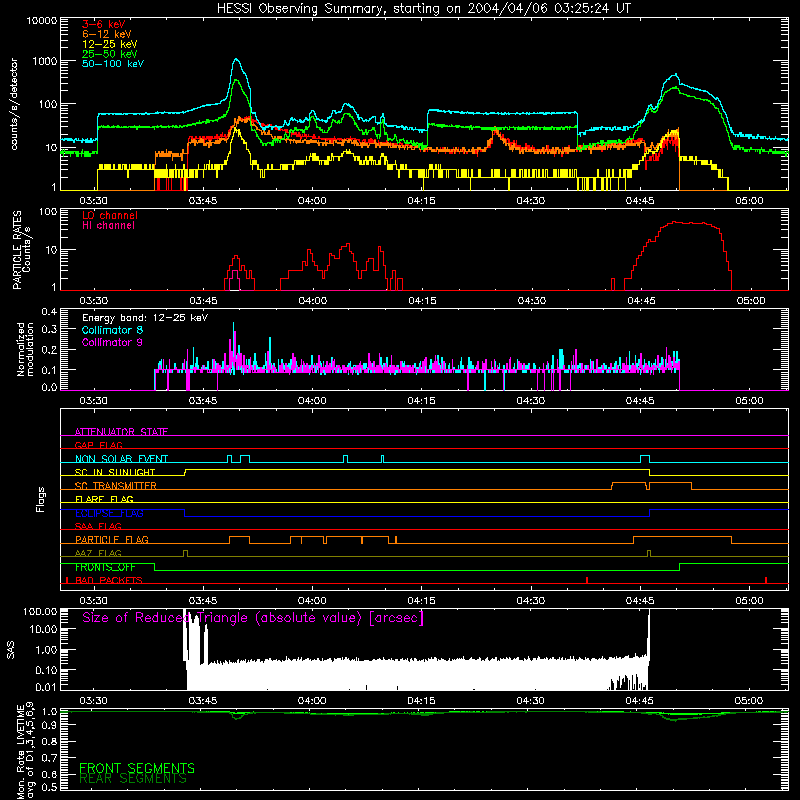Screen dimensions: 800x800
Task: Click the 04:15 tick label under count-rate plot
Action: pyautogui.click(x=421, y=201)
